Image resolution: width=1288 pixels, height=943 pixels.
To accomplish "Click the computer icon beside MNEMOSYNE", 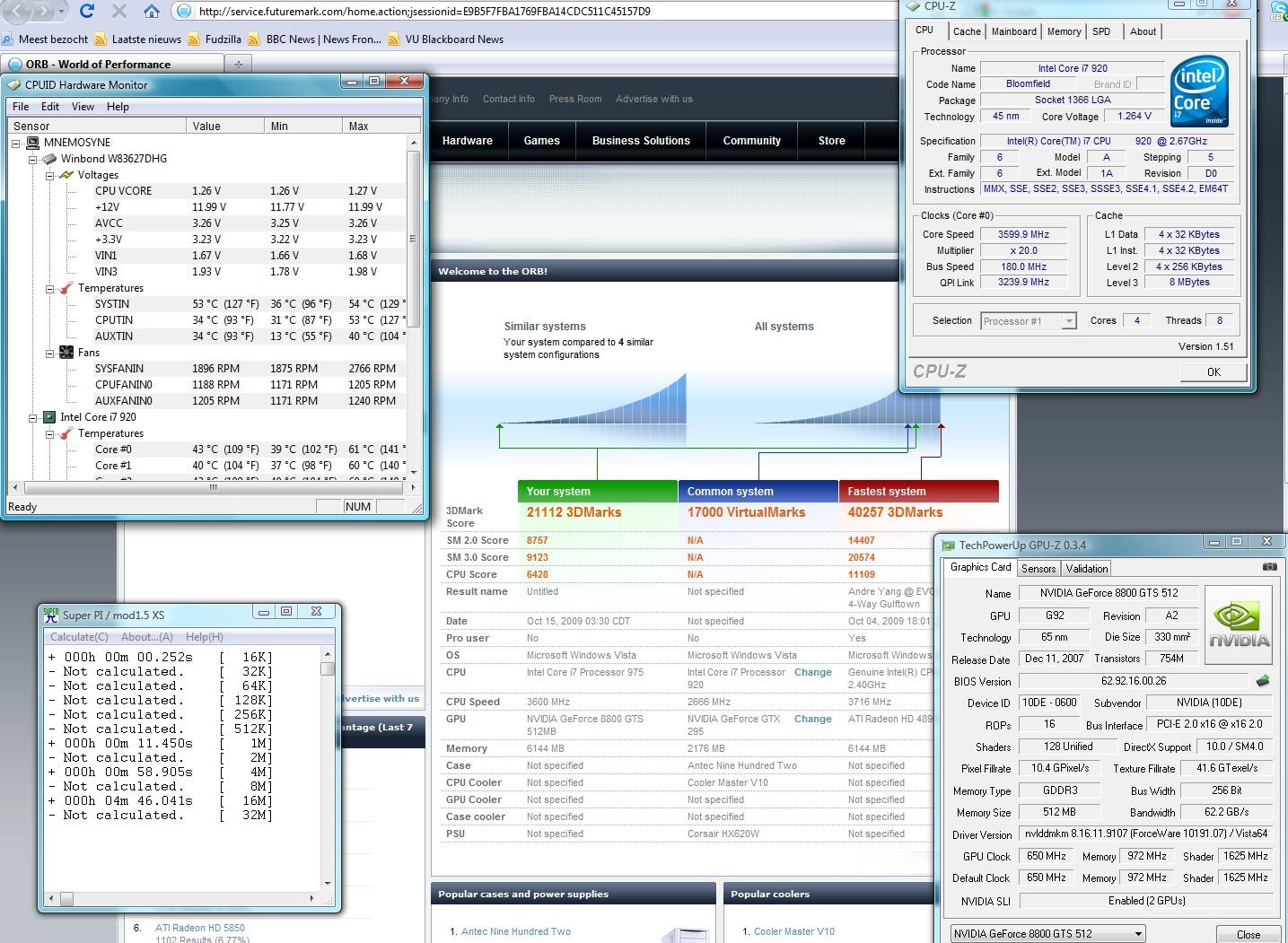I will (x=32, y=143).
